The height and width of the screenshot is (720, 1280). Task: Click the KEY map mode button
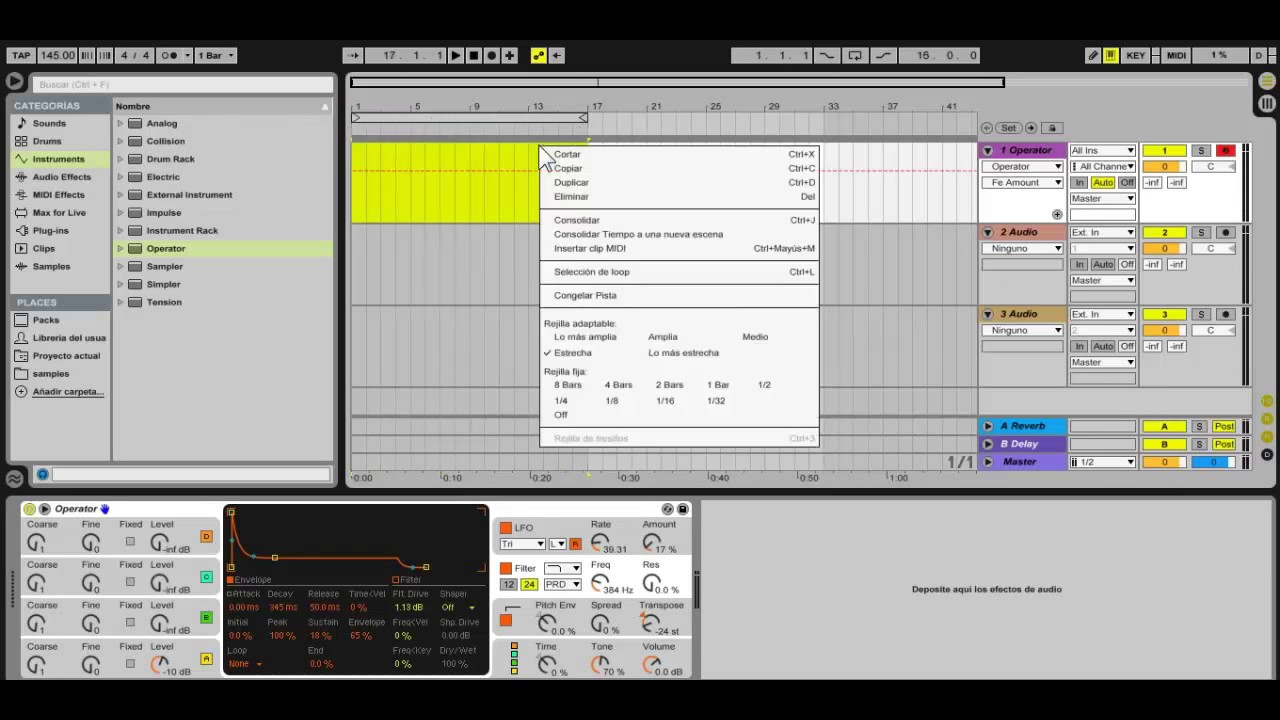[1136, 56]
